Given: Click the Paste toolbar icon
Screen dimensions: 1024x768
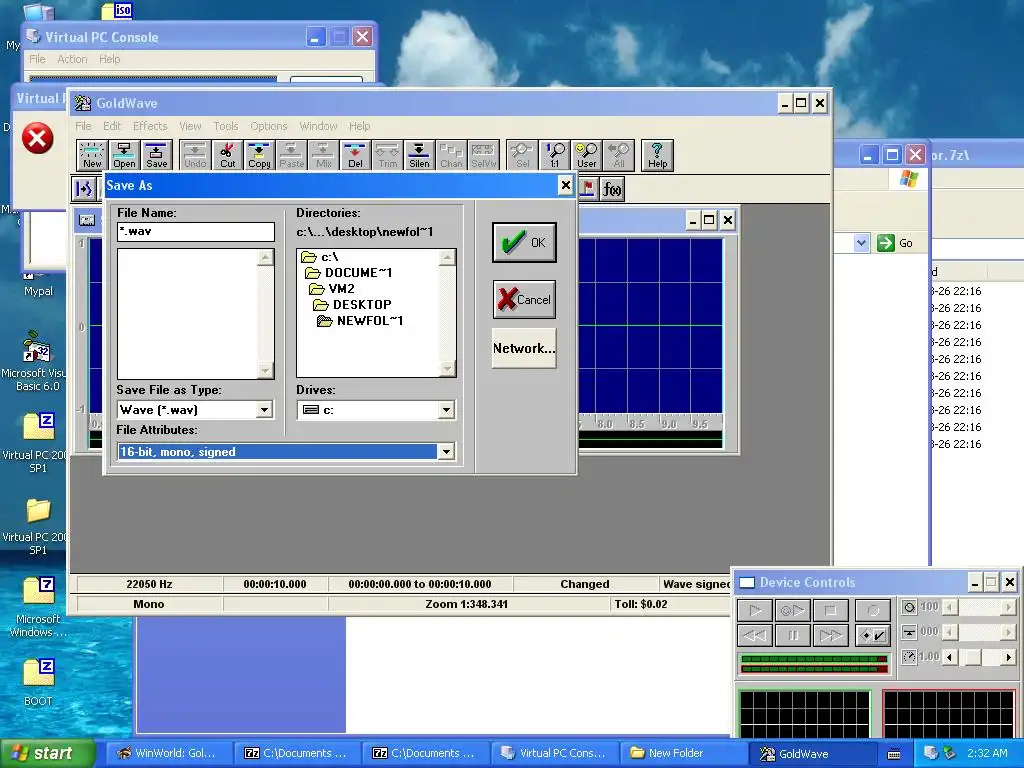Looking at the screenshot, I should coord(291,155).
